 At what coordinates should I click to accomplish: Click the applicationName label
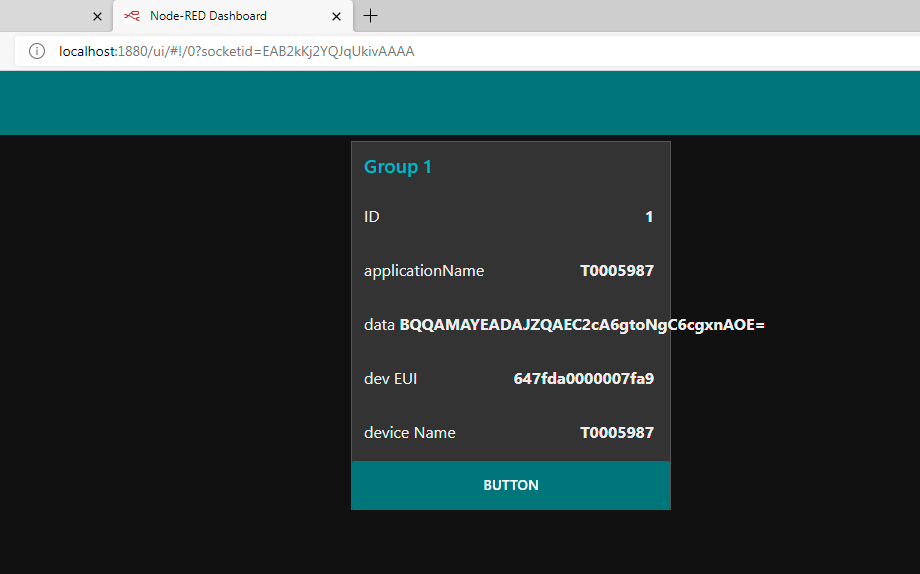click(424, 271)
